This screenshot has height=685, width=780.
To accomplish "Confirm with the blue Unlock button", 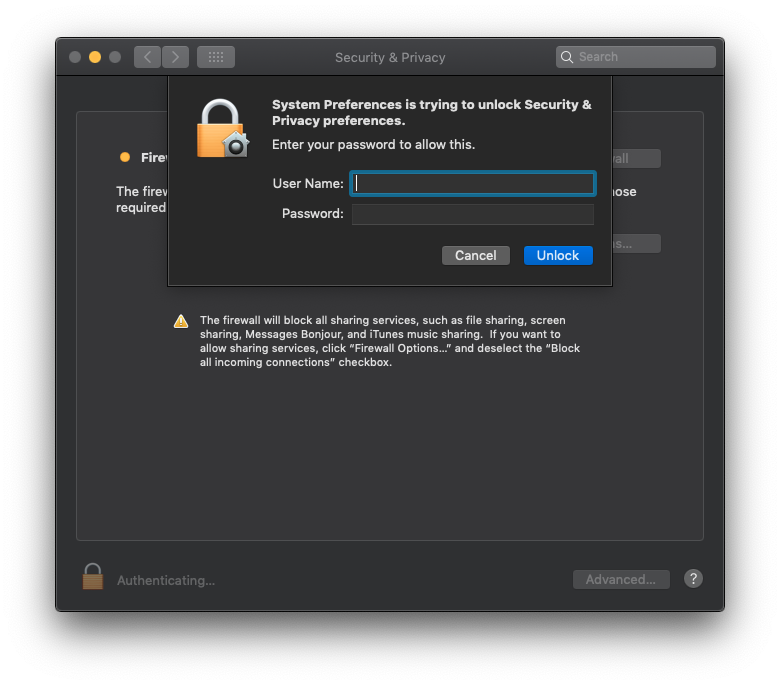I will (558, 255).
